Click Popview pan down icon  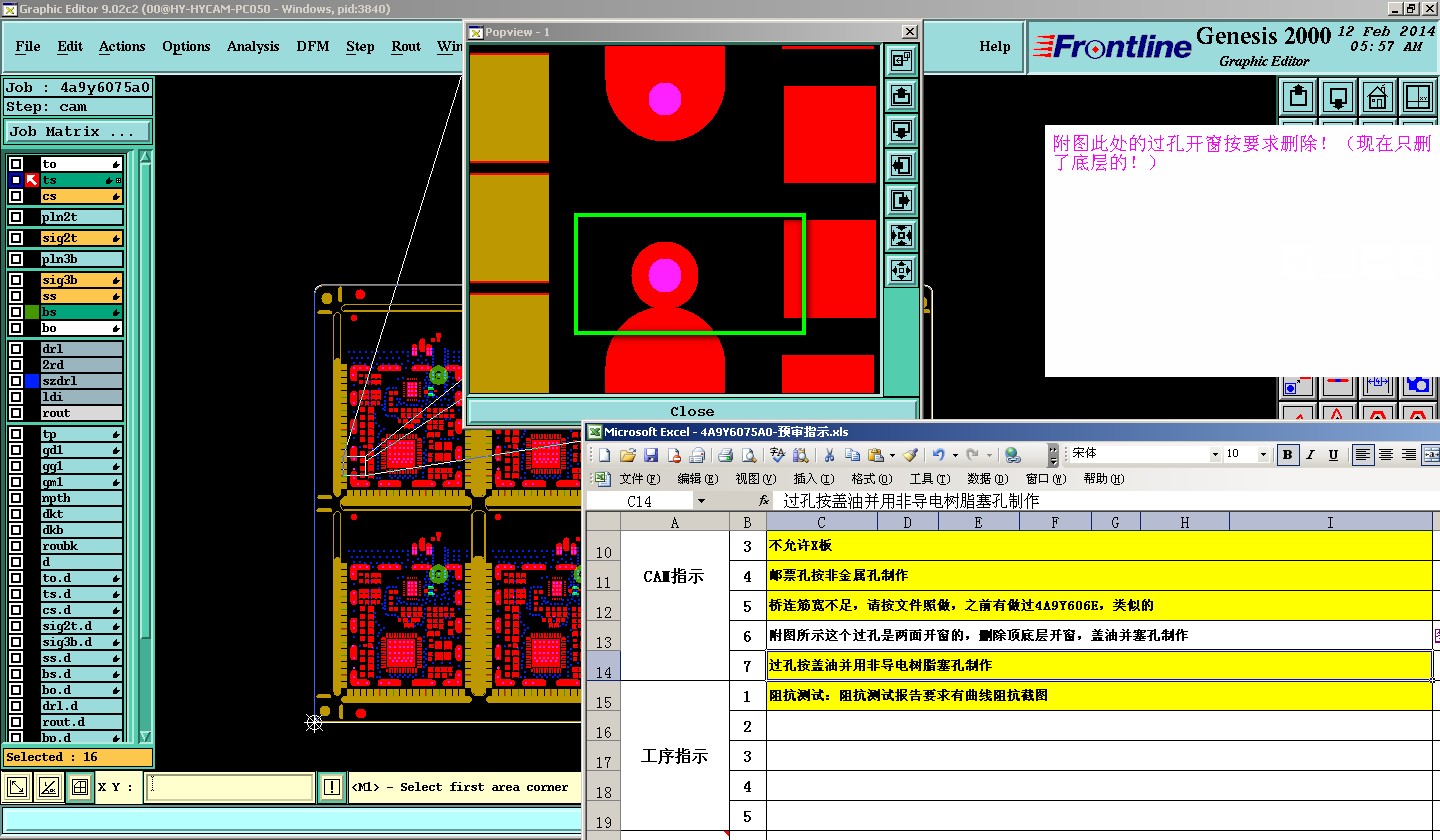pyautogui.click(x=901, y=131)
